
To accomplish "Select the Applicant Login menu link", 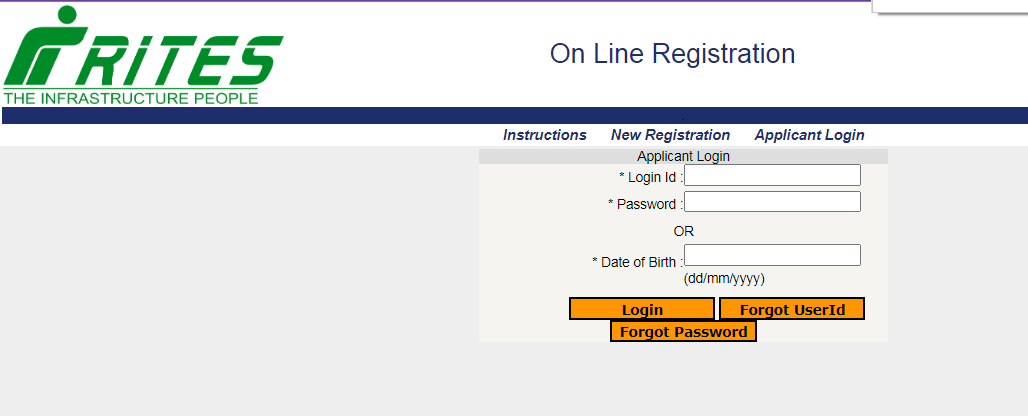I will tap(809, 135).
